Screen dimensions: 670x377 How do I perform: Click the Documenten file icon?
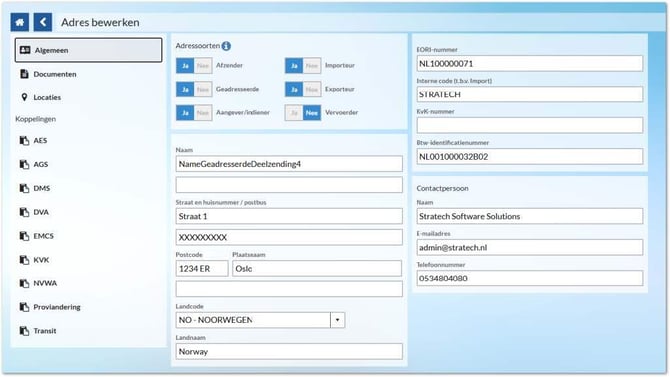(x=24, y=74)
